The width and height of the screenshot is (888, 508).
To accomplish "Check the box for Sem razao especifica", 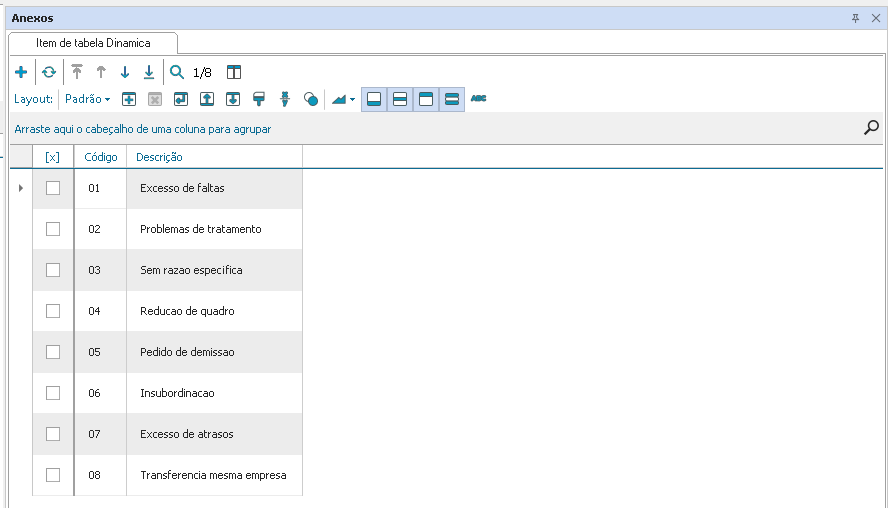I will tap(53, 270).
